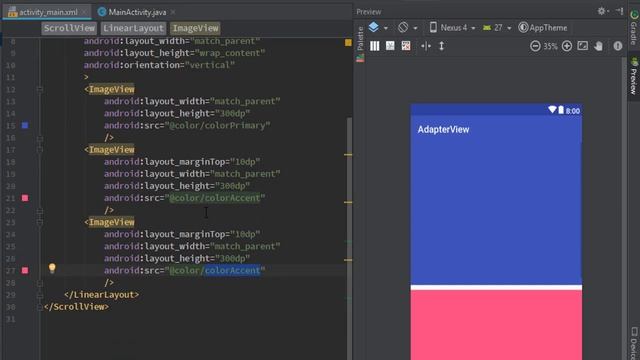Activate the pan hand tool

[x=598, y=46]
